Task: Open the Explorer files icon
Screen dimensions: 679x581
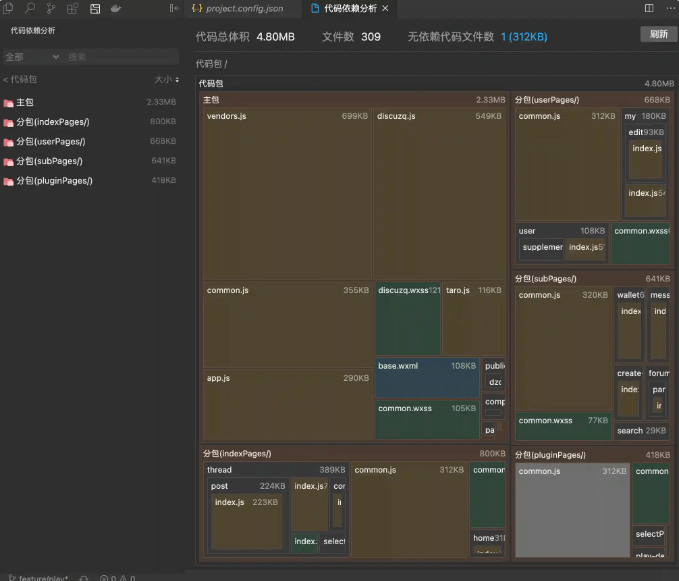Action: tap(9, 8)
